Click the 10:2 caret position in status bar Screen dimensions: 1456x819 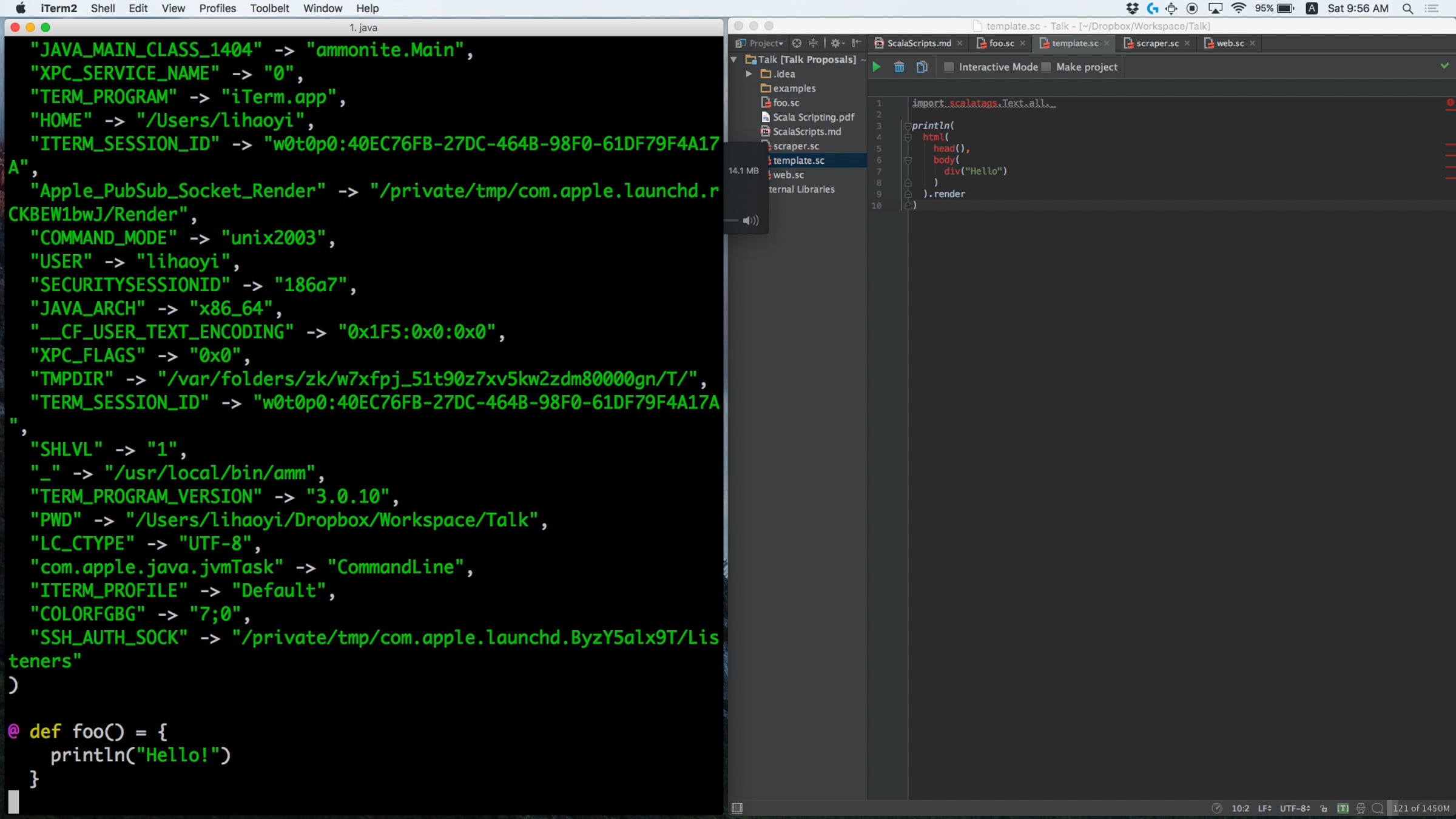(x=1240, y=808)
